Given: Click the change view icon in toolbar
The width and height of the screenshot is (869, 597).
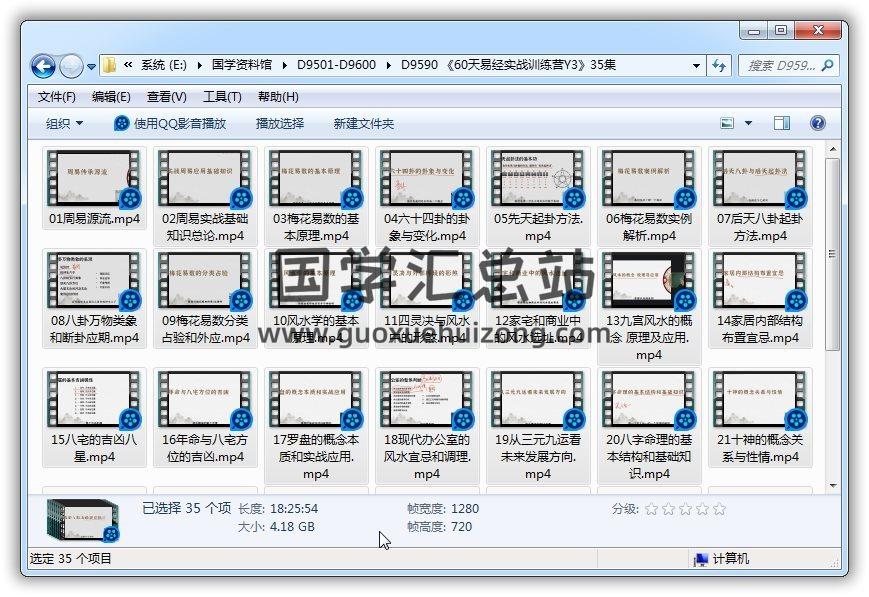Looking at the screenshot, I should [x=729, y=123].
